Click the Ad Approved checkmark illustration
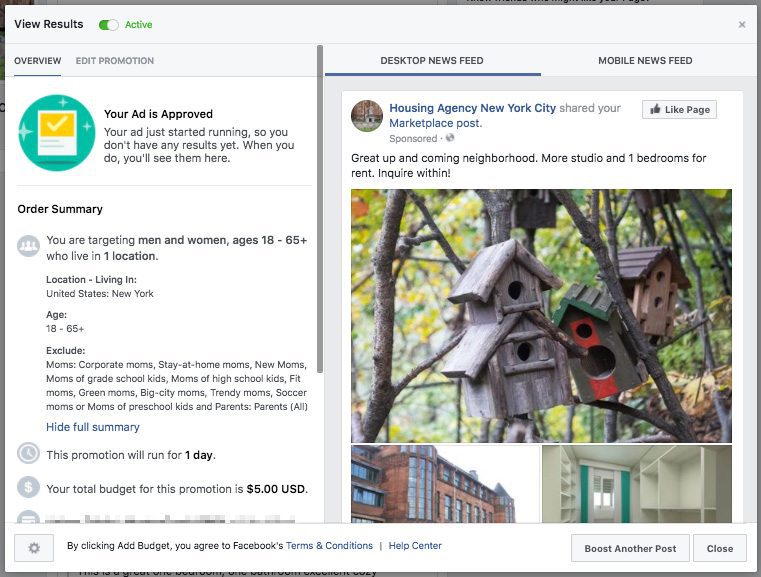The width and height of the screenshot is (761, 577). (57, 132)
